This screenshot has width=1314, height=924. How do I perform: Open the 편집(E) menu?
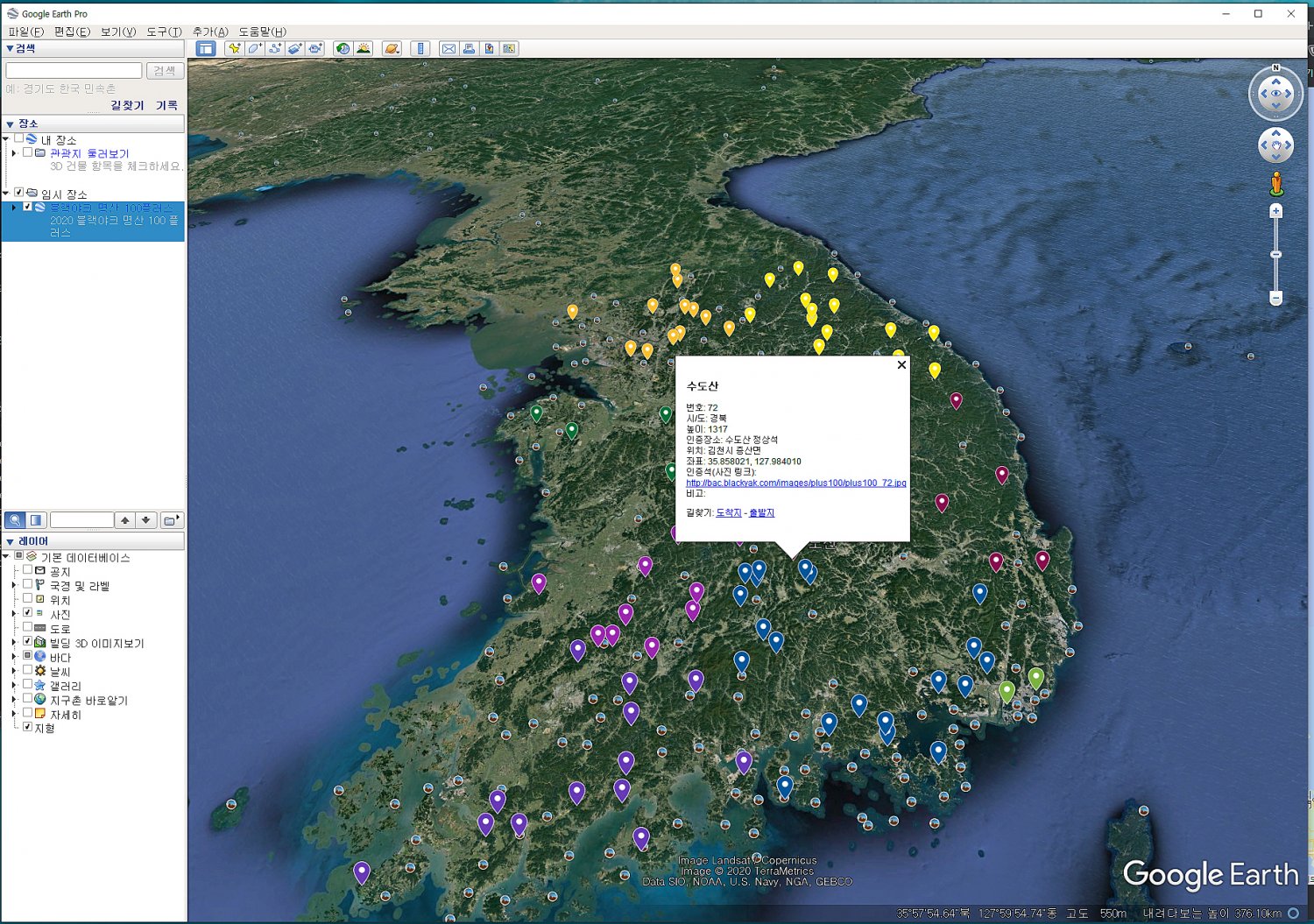72,32
